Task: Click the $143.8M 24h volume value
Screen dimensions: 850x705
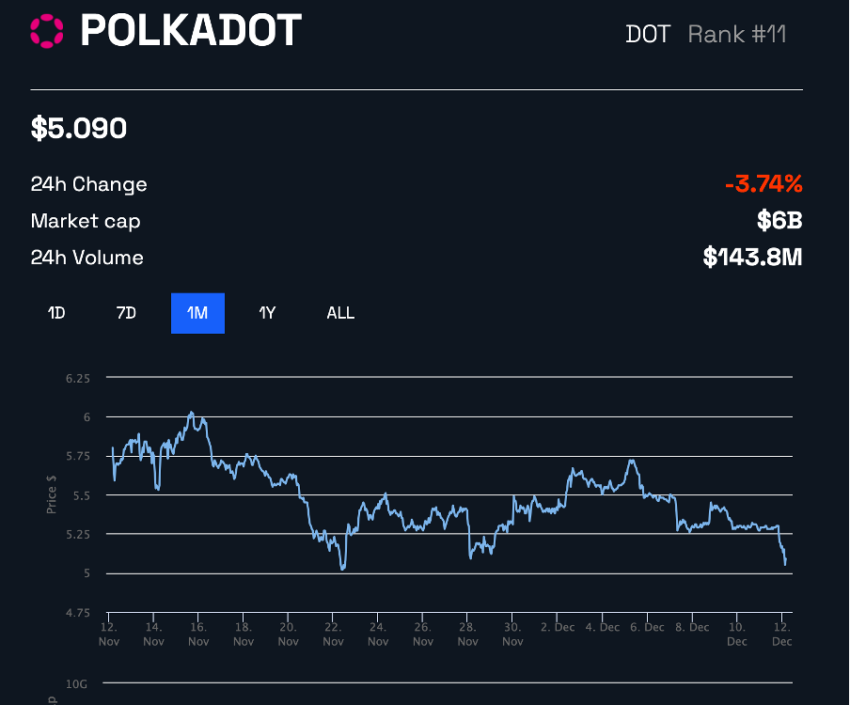Action: (752, 257)
